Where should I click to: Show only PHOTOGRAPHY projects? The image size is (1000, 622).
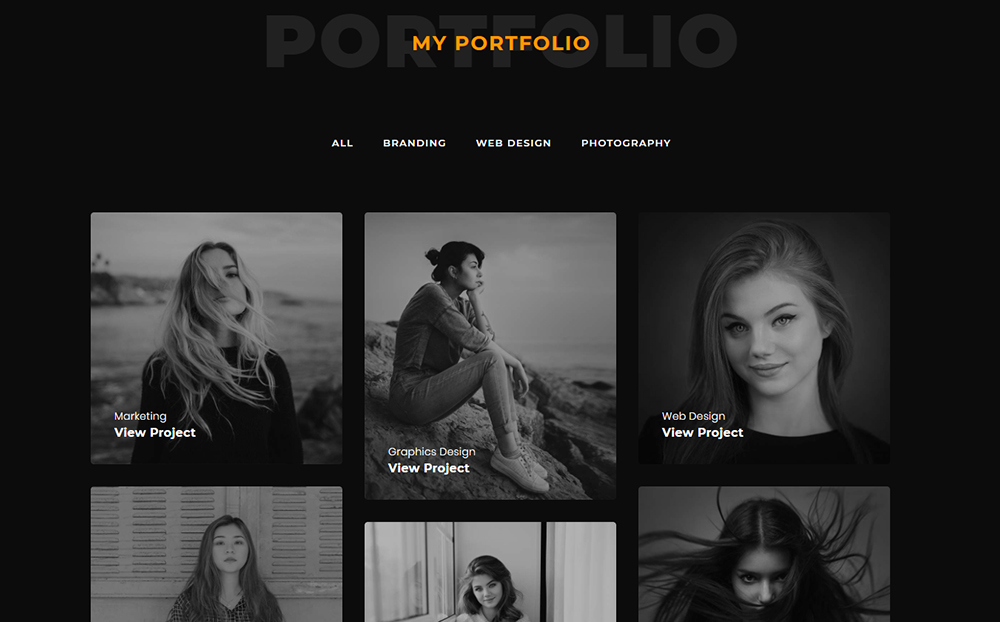tap(626, 143)
